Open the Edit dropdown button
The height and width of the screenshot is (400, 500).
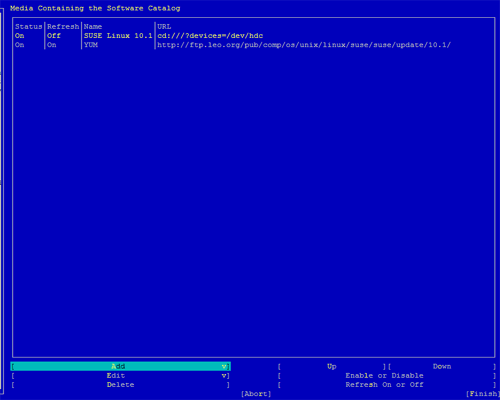click(120, 376)
